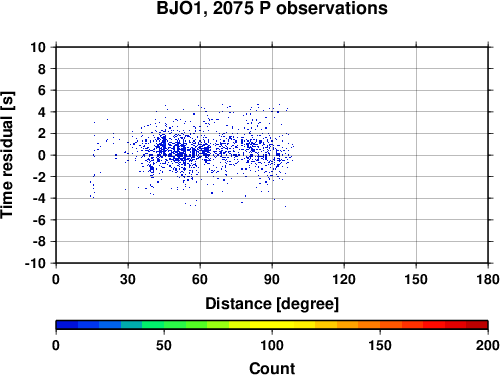Click the y-axis tick label '8'
This screenshot has width=500, height=375.
pos(42,69)
